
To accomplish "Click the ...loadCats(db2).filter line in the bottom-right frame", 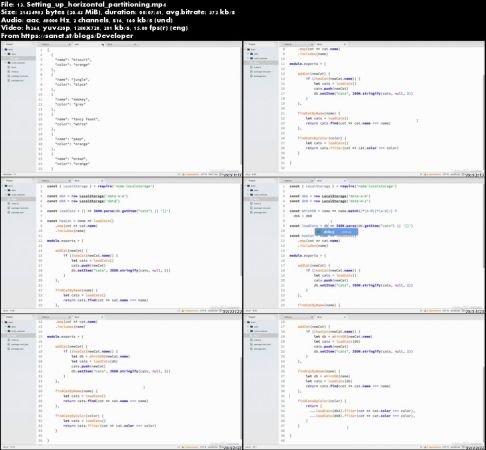I will tap(361, 416).
